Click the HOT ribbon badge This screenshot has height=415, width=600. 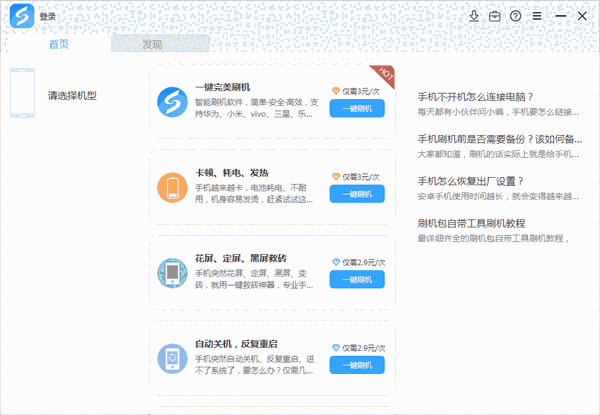click(x=385, y=74)
